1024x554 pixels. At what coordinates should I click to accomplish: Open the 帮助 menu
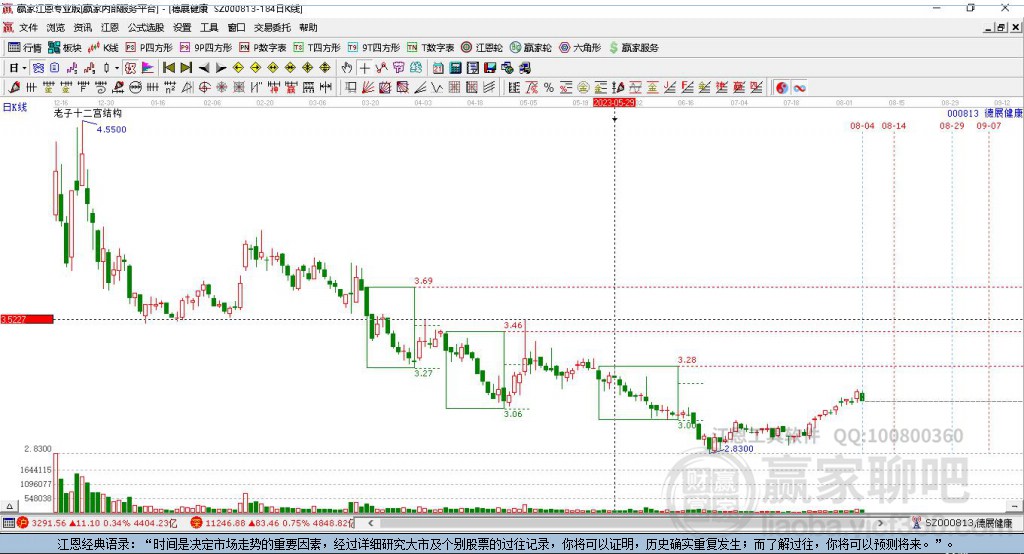(308, 27)
